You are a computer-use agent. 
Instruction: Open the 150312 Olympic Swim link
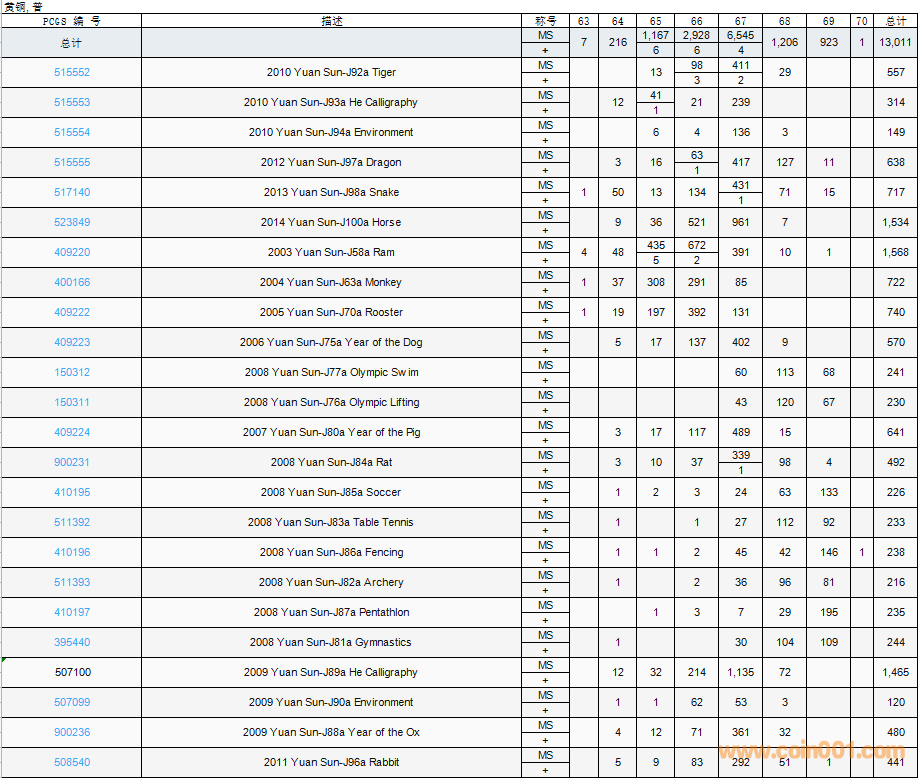coord(71,373)
